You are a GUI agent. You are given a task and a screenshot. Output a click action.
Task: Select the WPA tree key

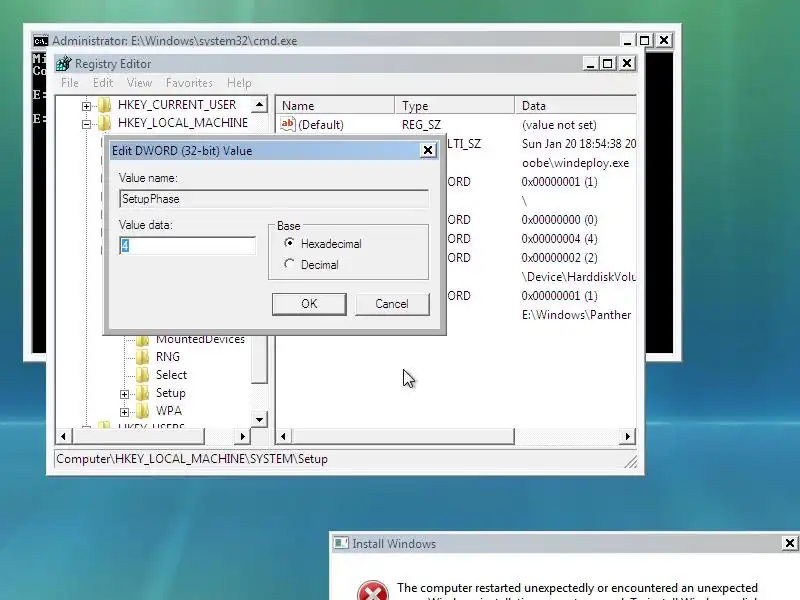coord(169,411)
